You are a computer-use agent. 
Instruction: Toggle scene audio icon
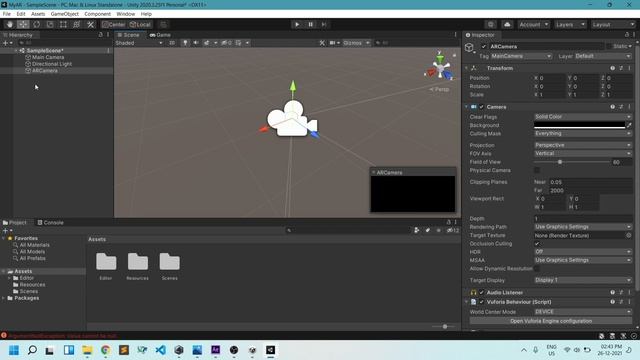coord(196,43)
